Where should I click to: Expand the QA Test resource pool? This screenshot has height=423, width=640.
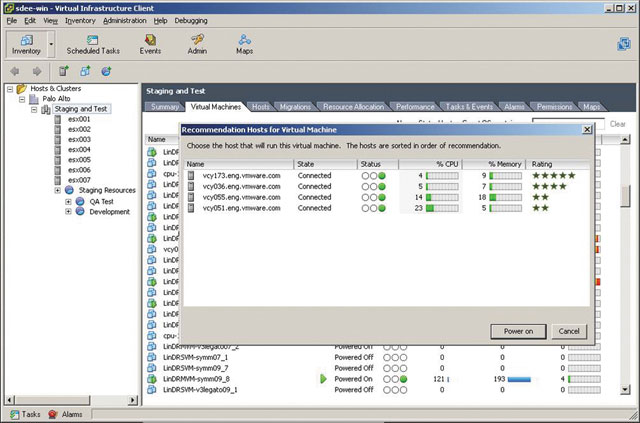pos(68,201)
